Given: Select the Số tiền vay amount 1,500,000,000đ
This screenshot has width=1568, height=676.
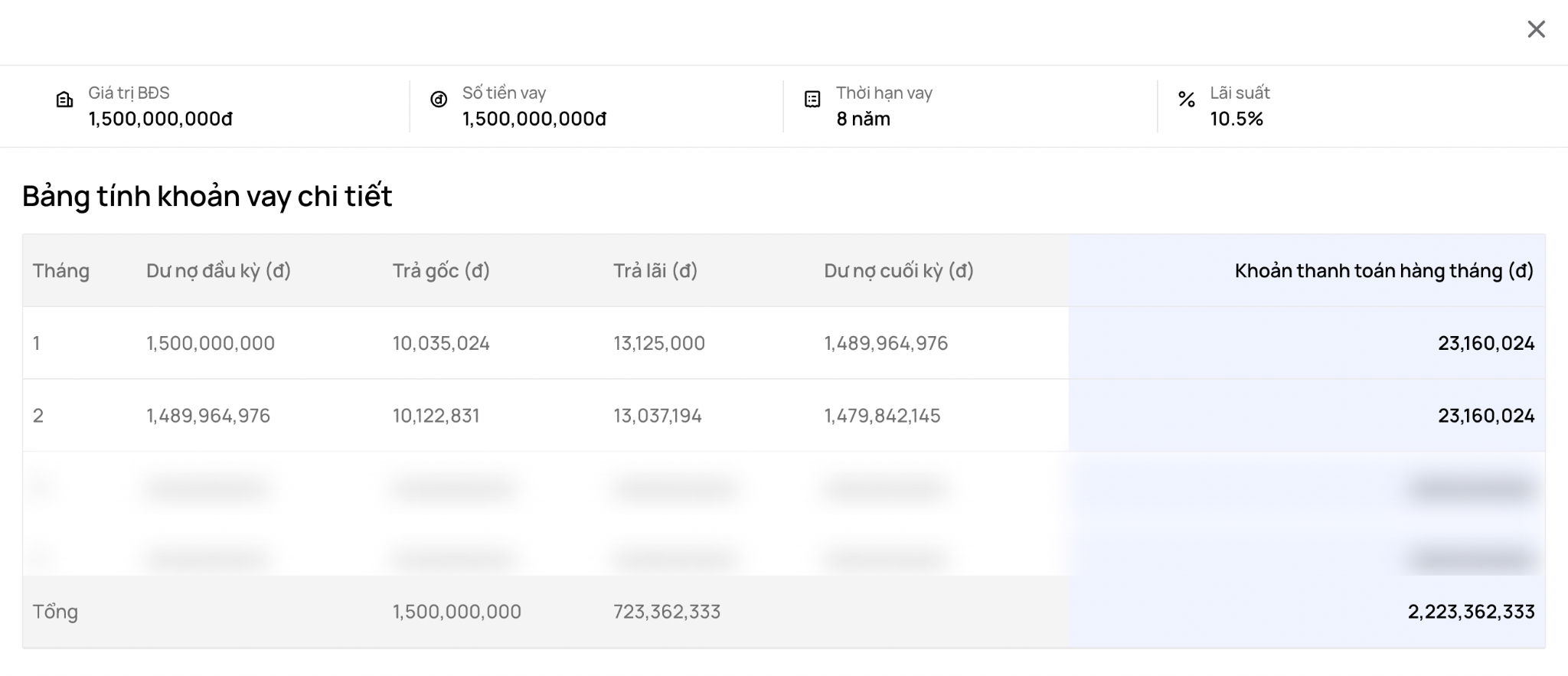Looking at the screenshot, I should click(534, 119).
